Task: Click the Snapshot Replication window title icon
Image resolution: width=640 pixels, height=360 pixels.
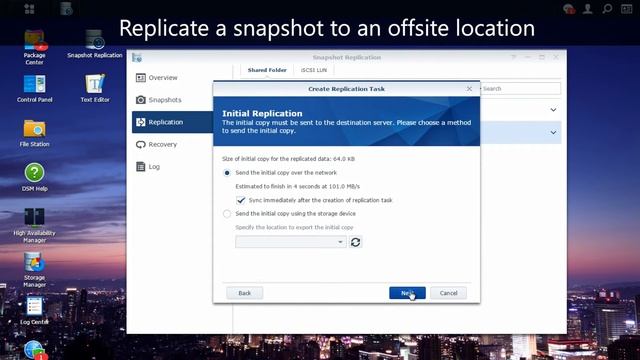Action: tap(137, 58)
